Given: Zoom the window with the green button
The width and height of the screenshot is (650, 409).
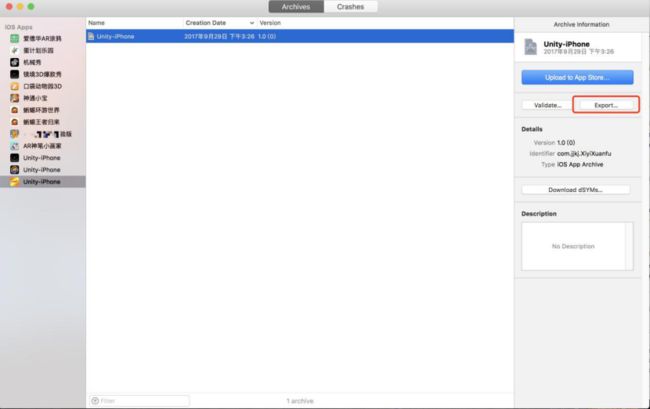Looking at the screenshot, I should pos(31,7).
